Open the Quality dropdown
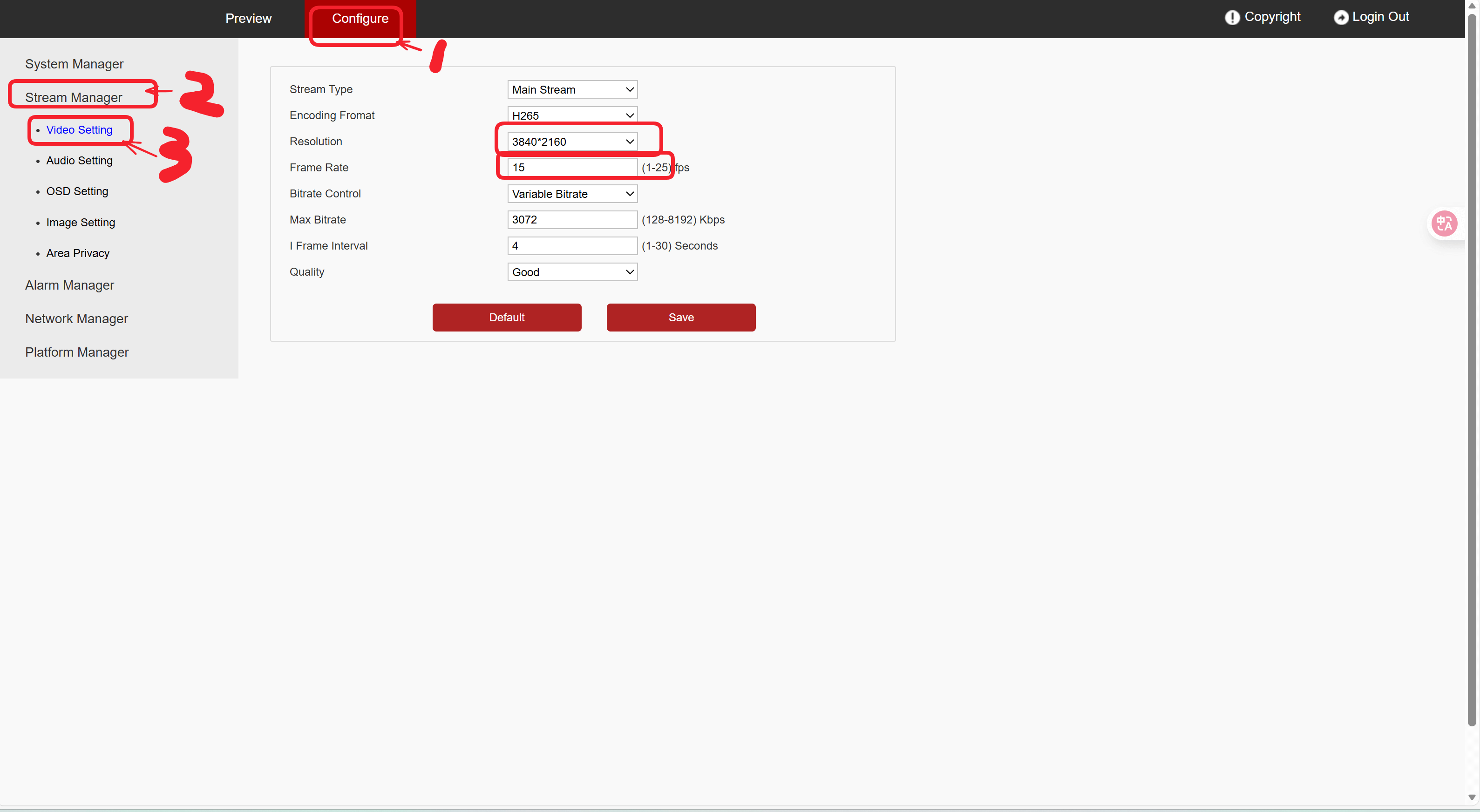This screenshot has width=1480, height=812. tap(572, 272)
